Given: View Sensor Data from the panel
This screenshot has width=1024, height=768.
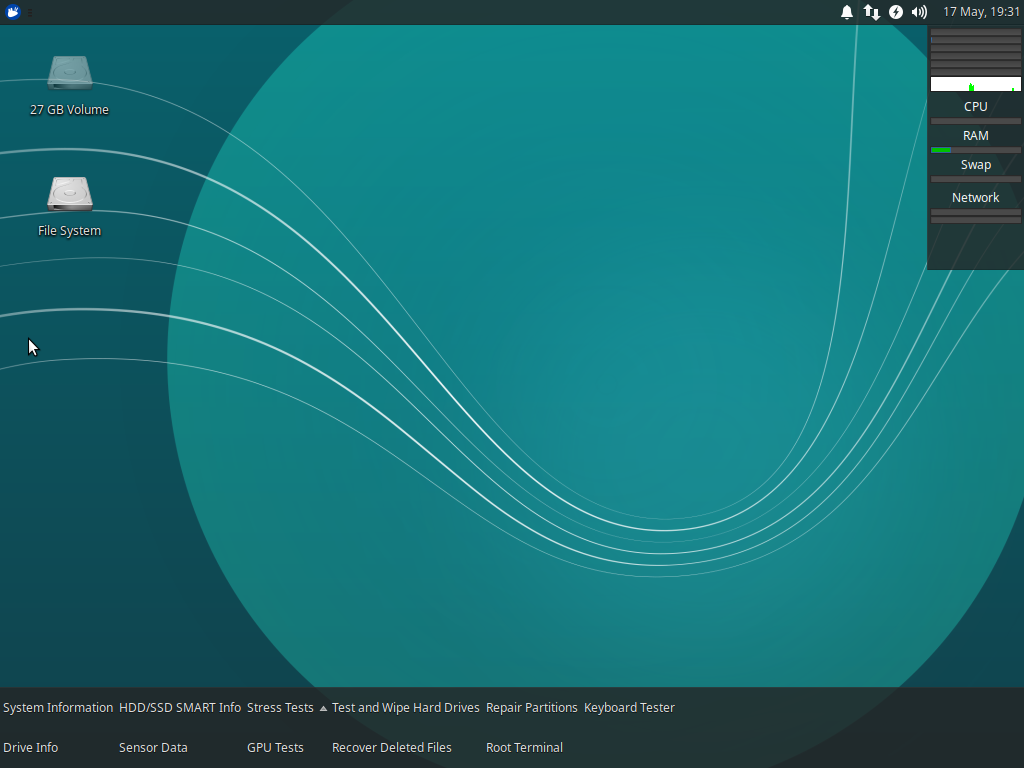Looking at the screenshot, I should tap(153, 747).
